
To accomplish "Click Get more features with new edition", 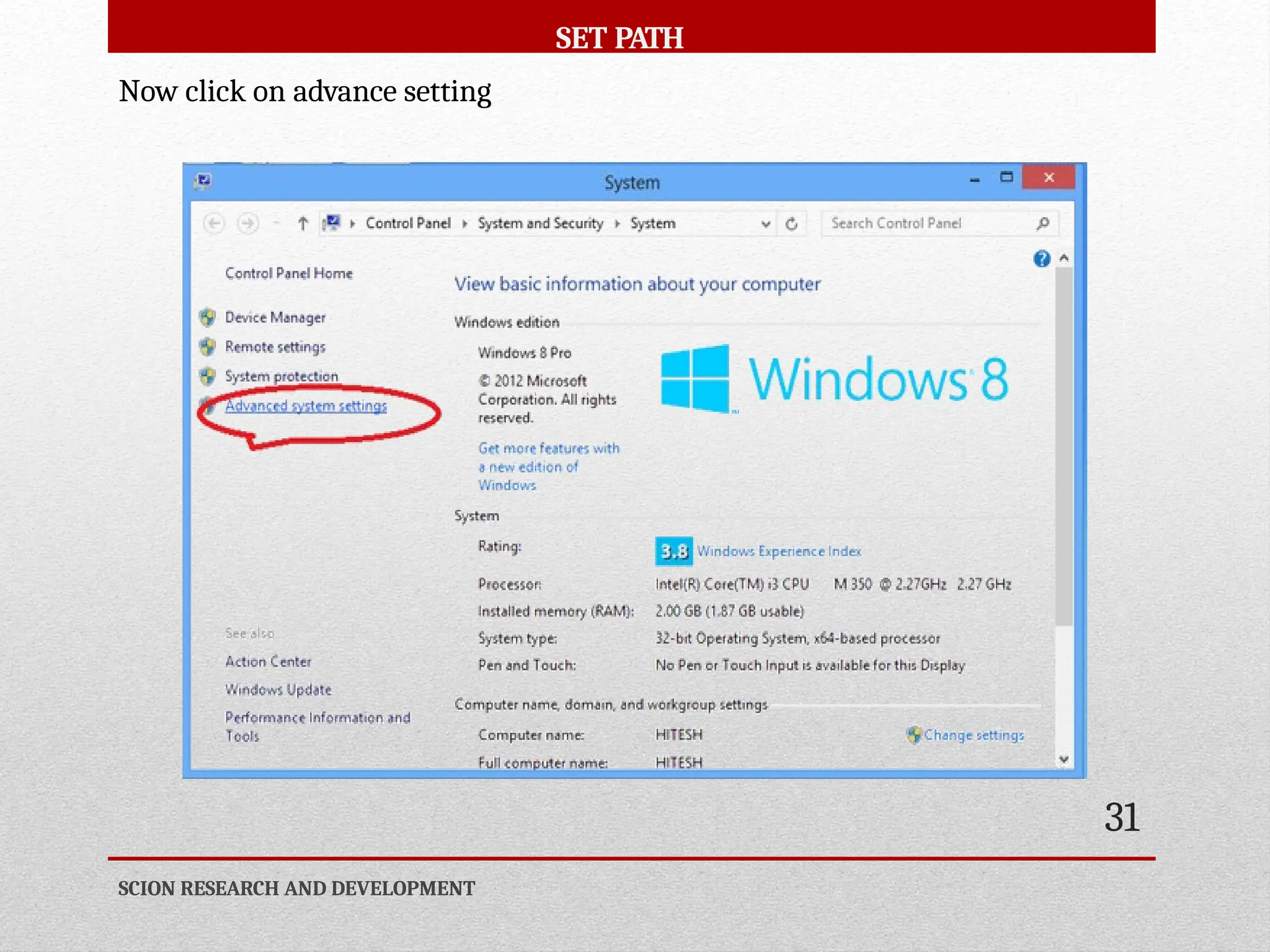I will pyautogui.click(x=549, y=466).
